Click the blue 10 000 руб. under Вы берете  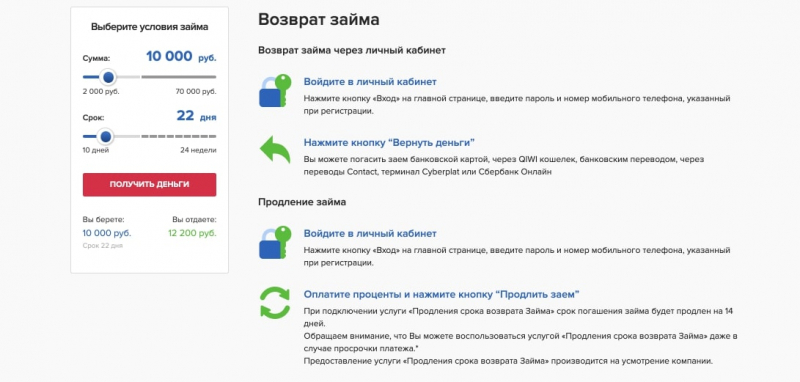click(x=107, y=233)
